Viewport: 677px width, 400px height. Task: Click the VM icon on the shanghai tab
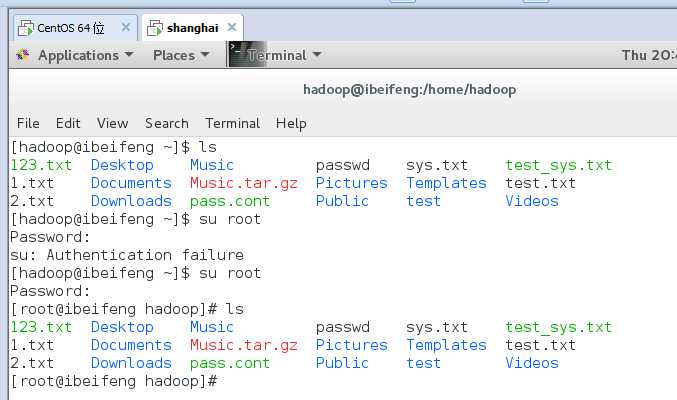tap(154, 27)
